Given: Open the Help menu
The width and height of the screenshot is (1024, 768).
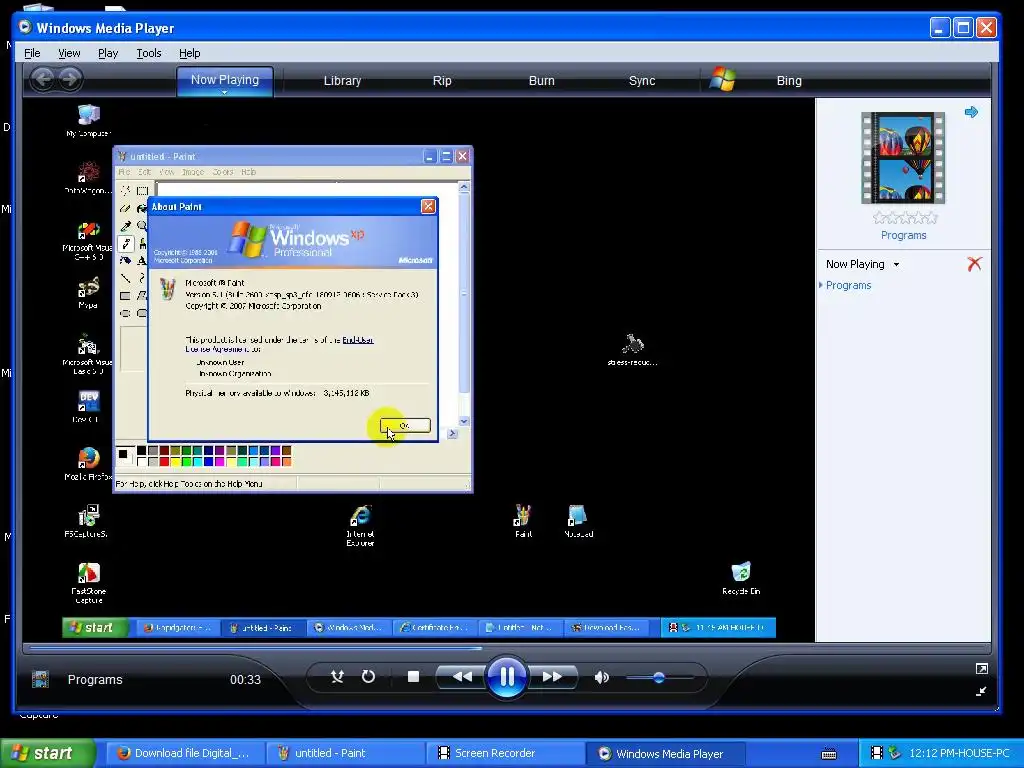Looking at the screenshot, I should [x=189, y=53].
